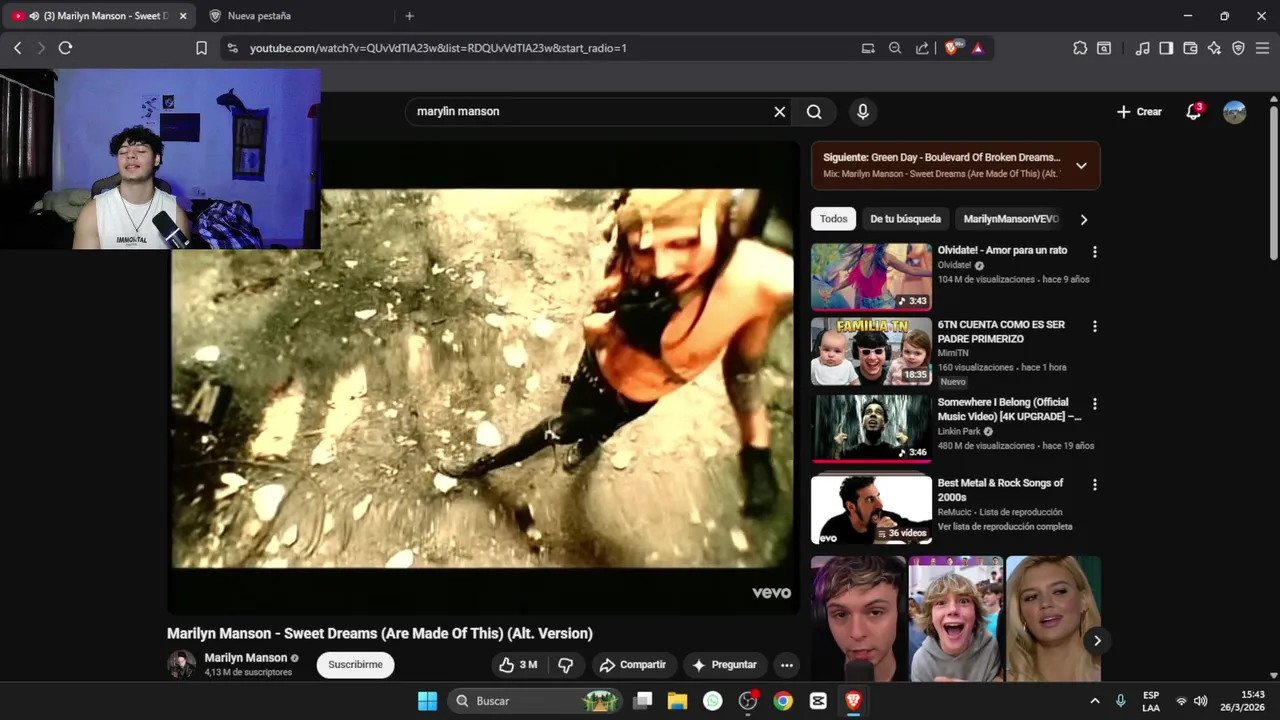Open options for 6TN CUENTA COMO video
Screen dimensions: 1280x720
point(1094,326)
